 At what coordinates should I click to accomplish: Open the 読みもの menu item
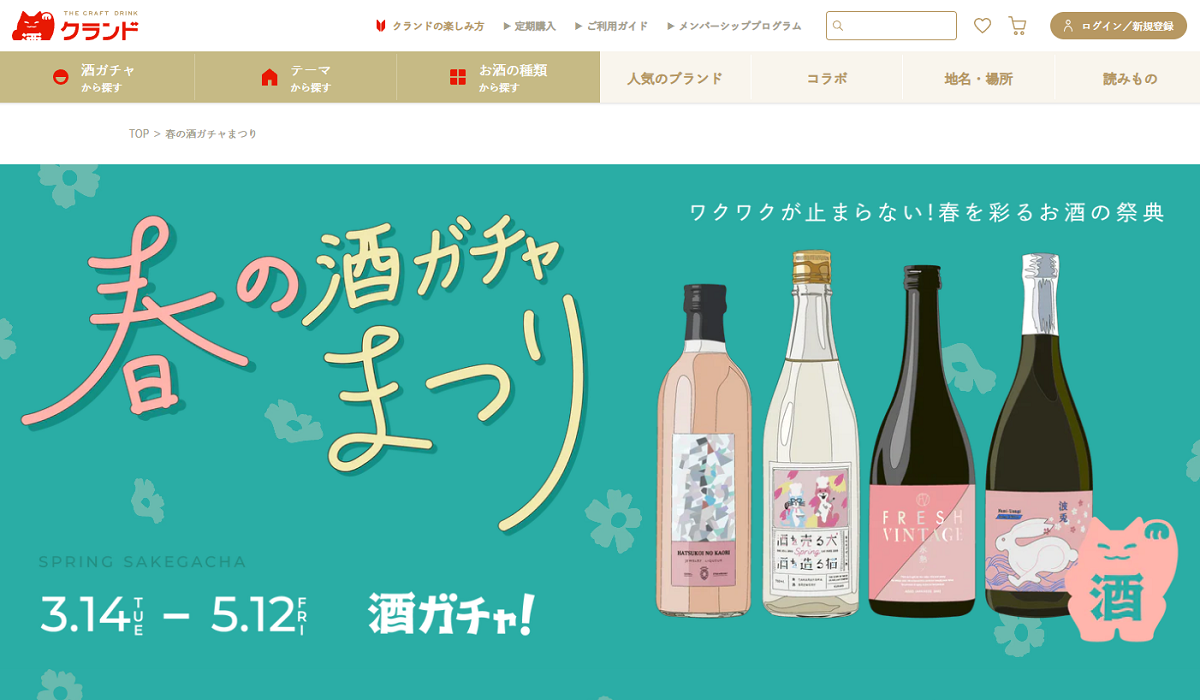pos(1130,78)
